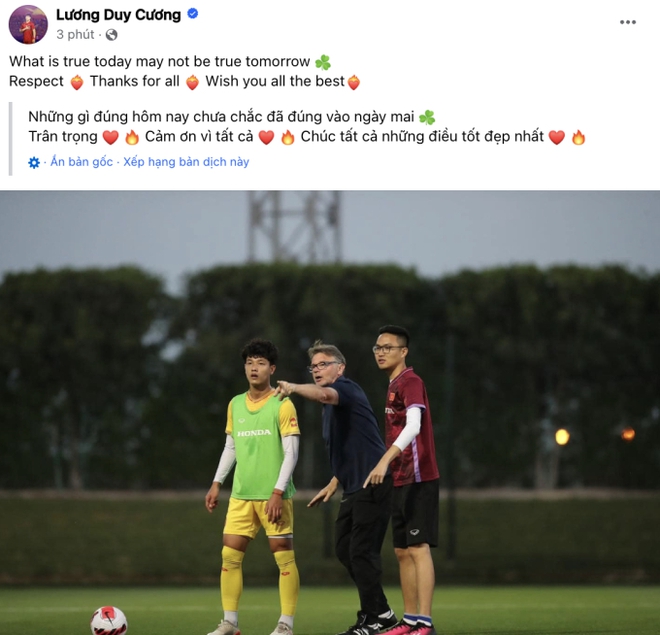Click the football on the grass
The image size is (660, 635).
109,621
